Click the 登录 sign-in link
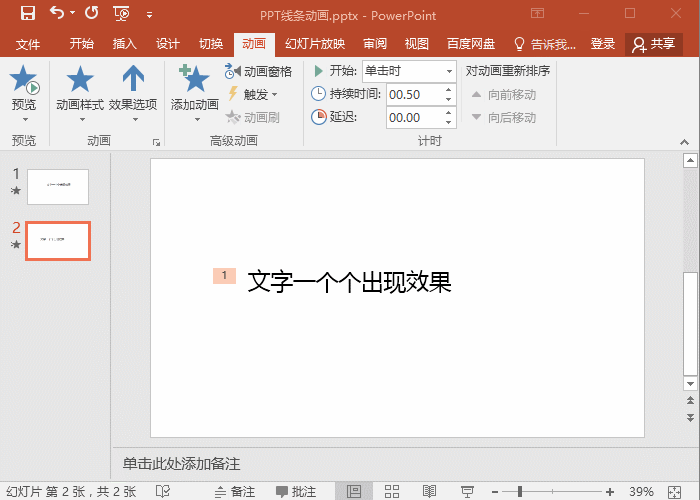Screen dimensions: 700x500 603,44
